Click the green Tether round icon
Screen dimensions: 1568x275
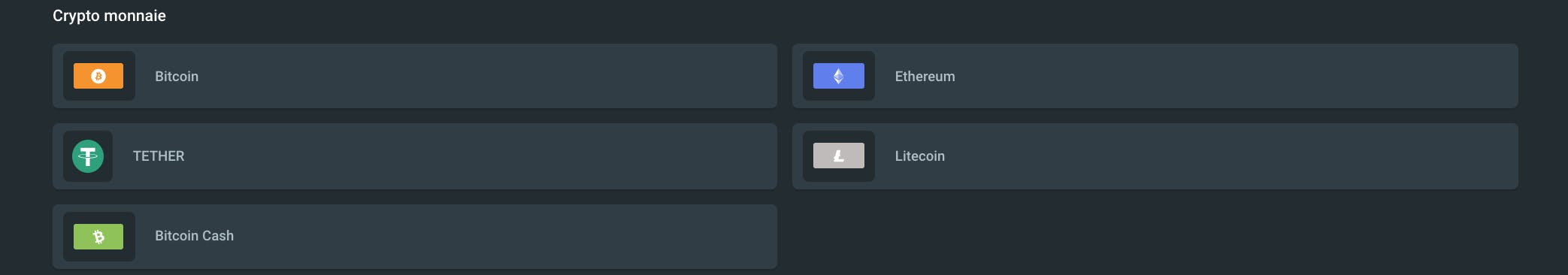point(88,156)
